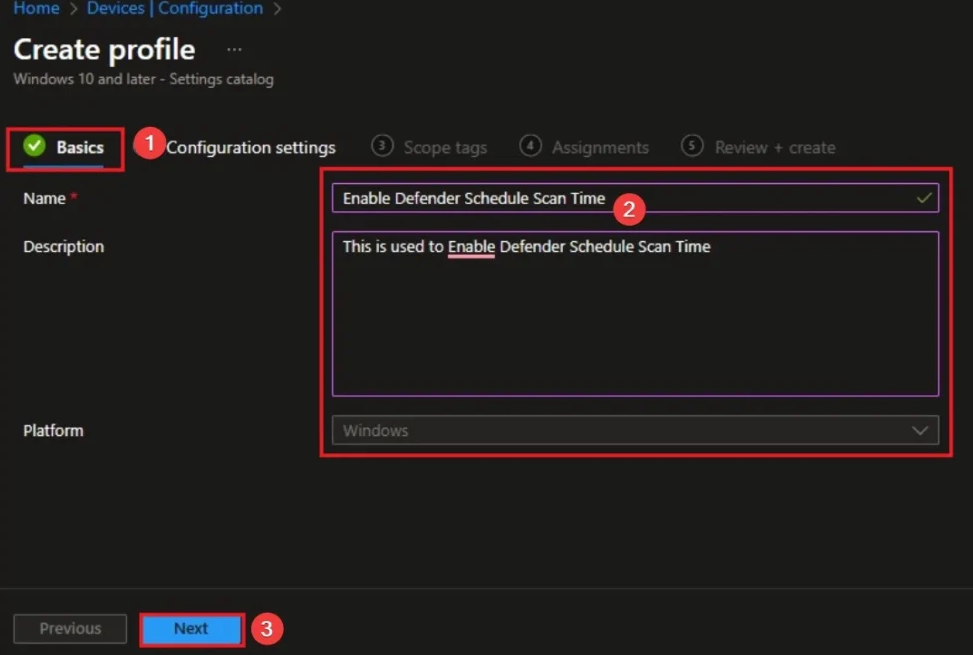Switch to Configuration settings tab

251,148
